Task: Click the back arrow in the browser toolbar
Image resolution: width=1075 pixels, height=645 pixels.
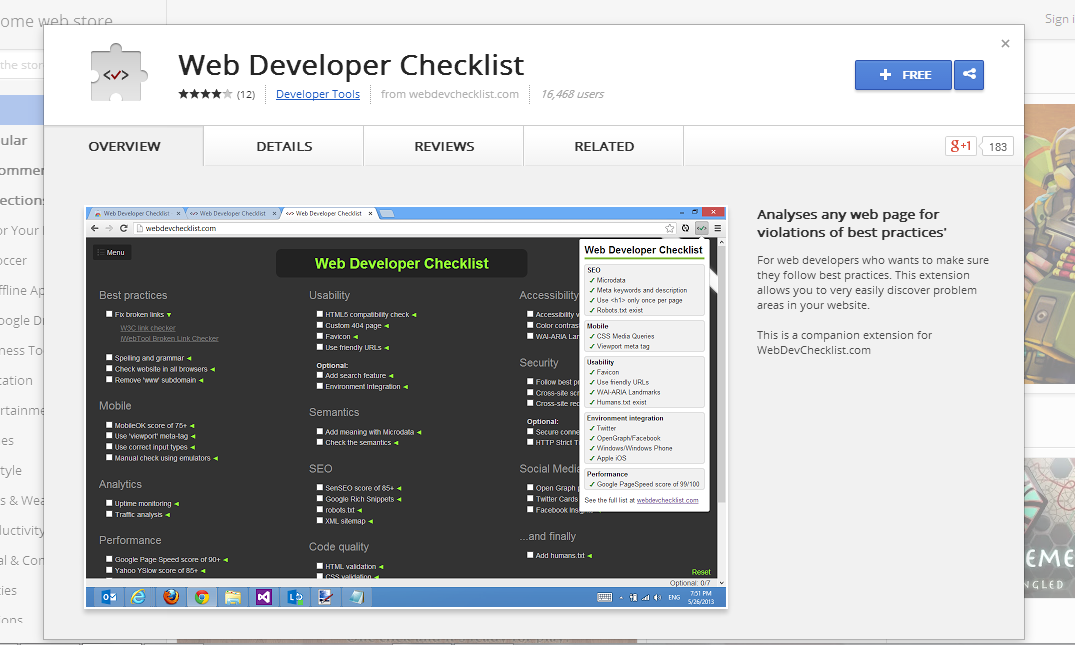Action: click(x=95, y=227)
